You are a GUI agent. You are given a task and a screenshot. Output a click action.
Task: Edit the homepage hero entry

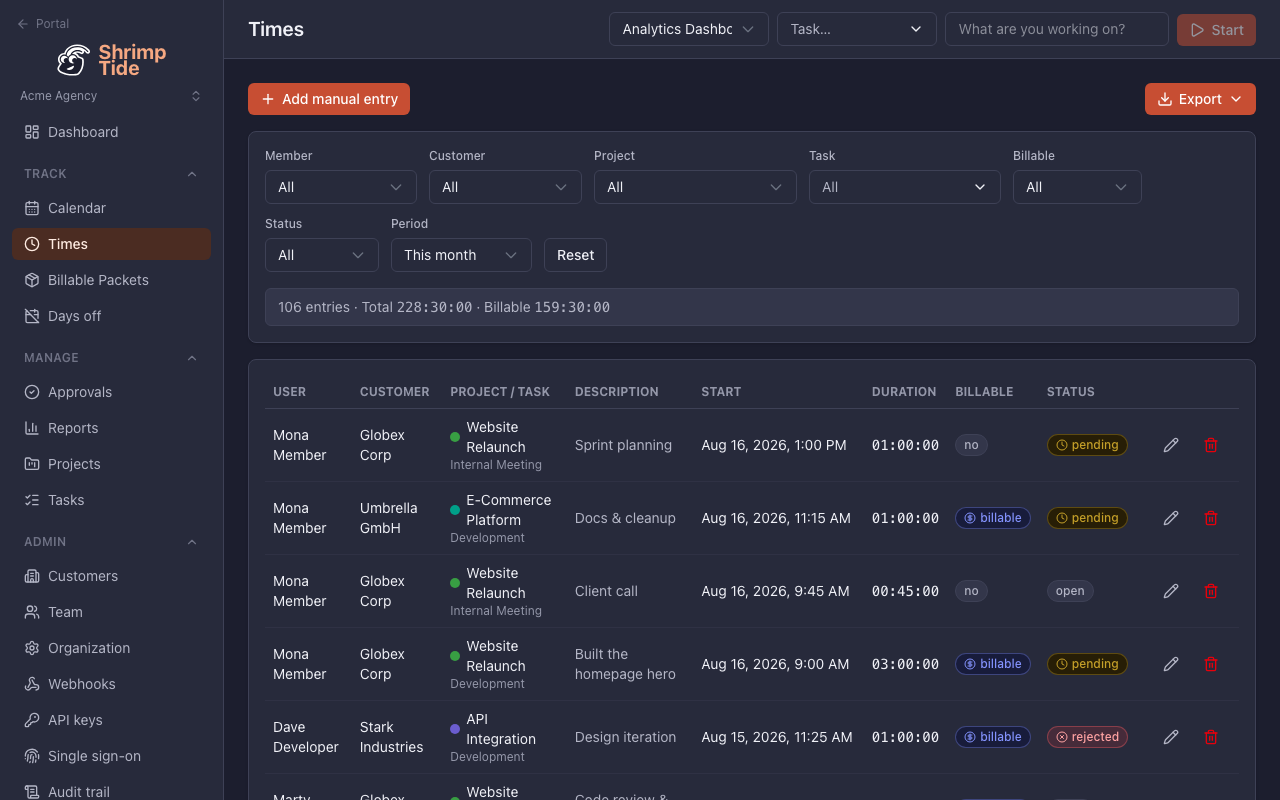tap(1171, 664)
